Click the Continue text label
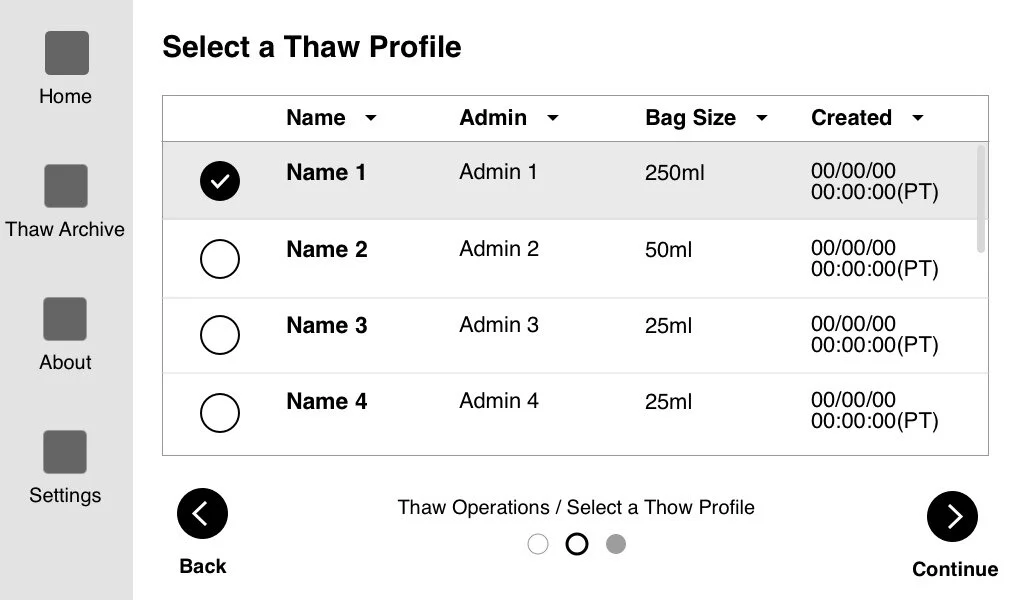 954,569
